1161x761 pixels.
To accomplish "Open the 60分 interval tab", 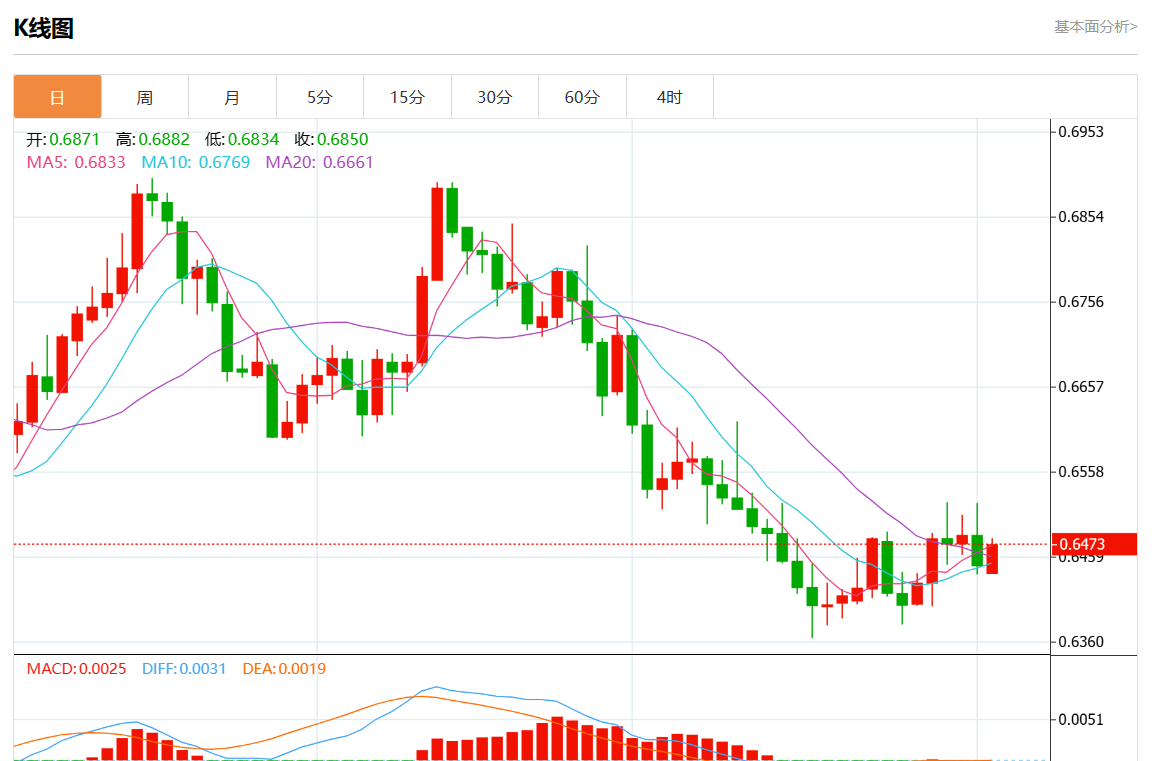I will point(582,97).
